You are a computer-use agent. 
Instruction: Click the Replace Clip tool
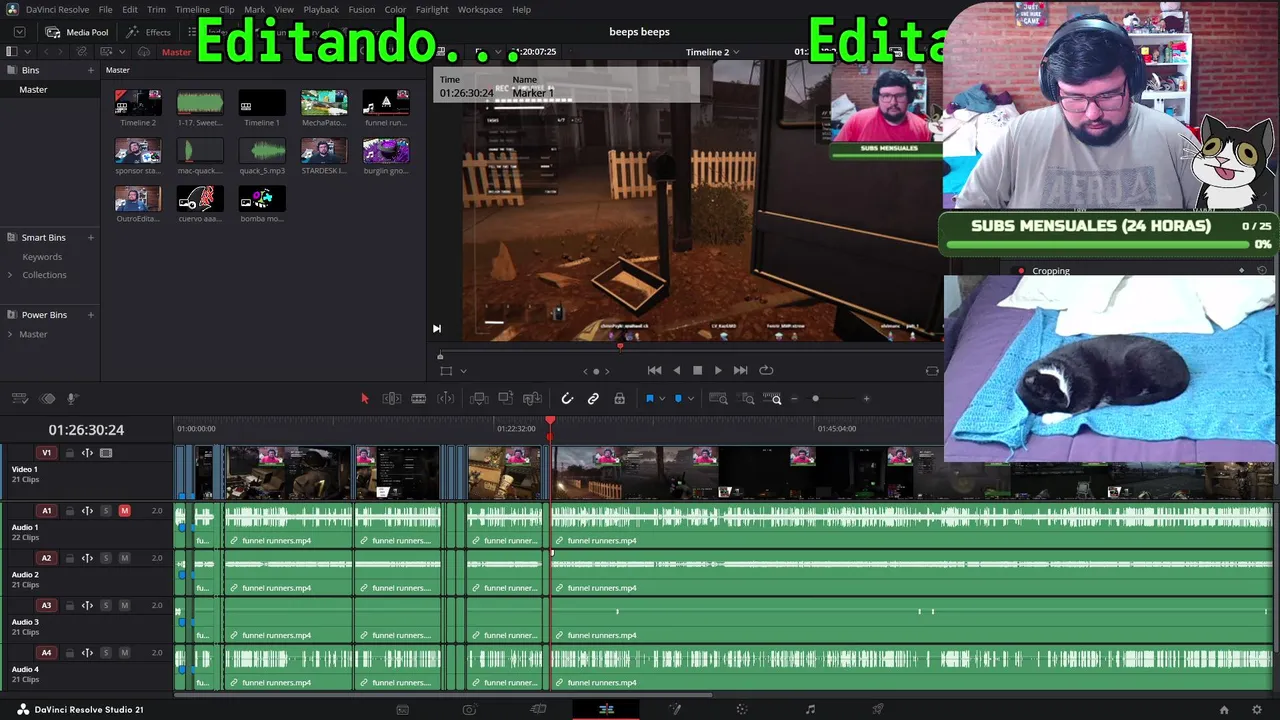(x=533, y=399)
